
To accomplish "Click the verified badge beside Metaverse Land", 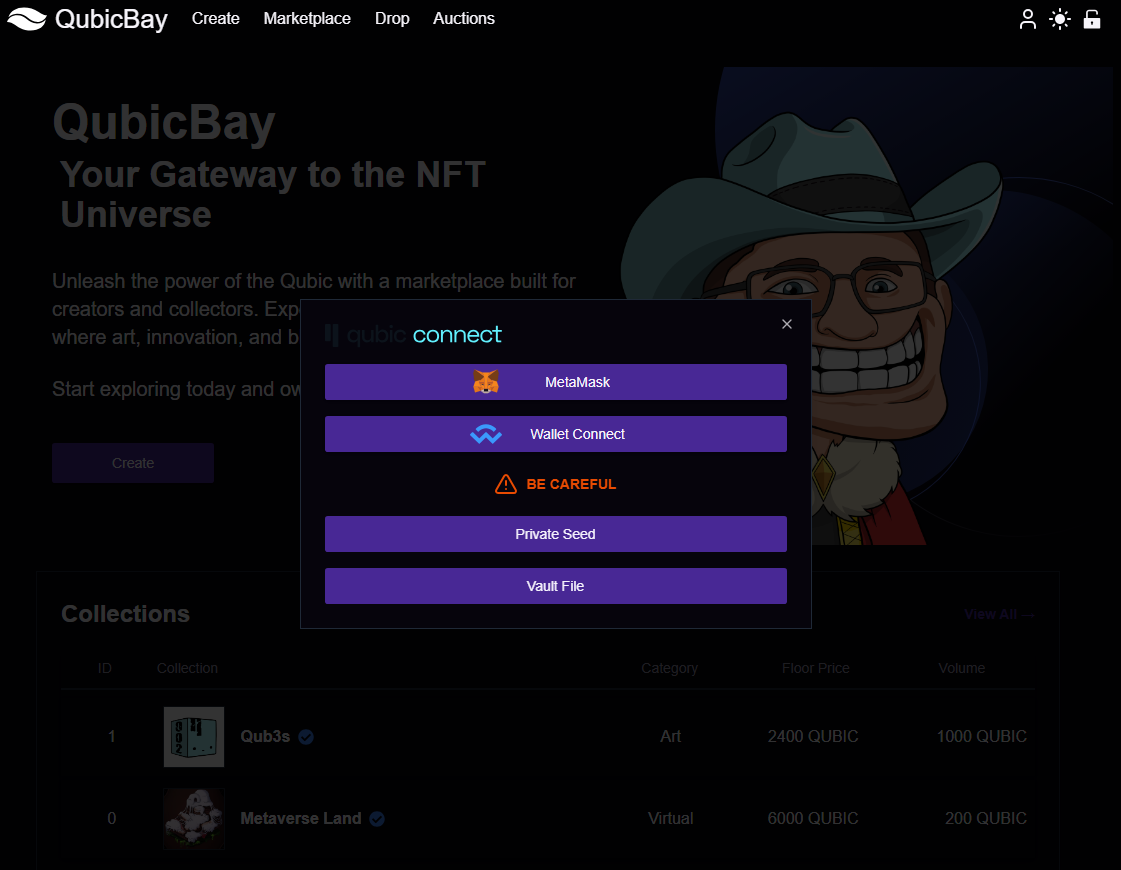I will (377, 818).
